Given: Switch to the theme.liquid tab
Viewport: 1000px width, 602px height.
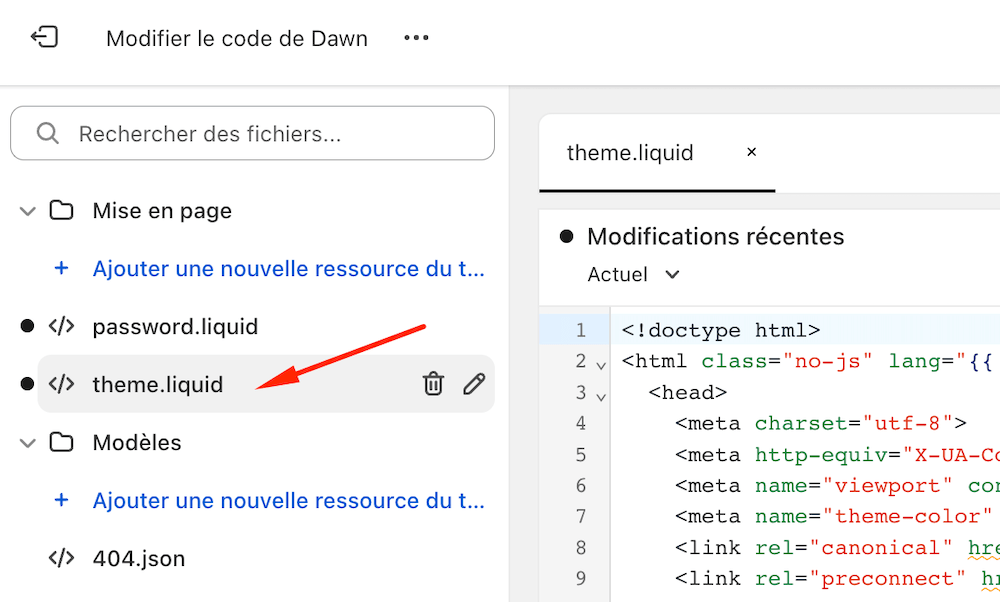Looking at the screenshot, I should pyautogui.click(x=630, y=153).
